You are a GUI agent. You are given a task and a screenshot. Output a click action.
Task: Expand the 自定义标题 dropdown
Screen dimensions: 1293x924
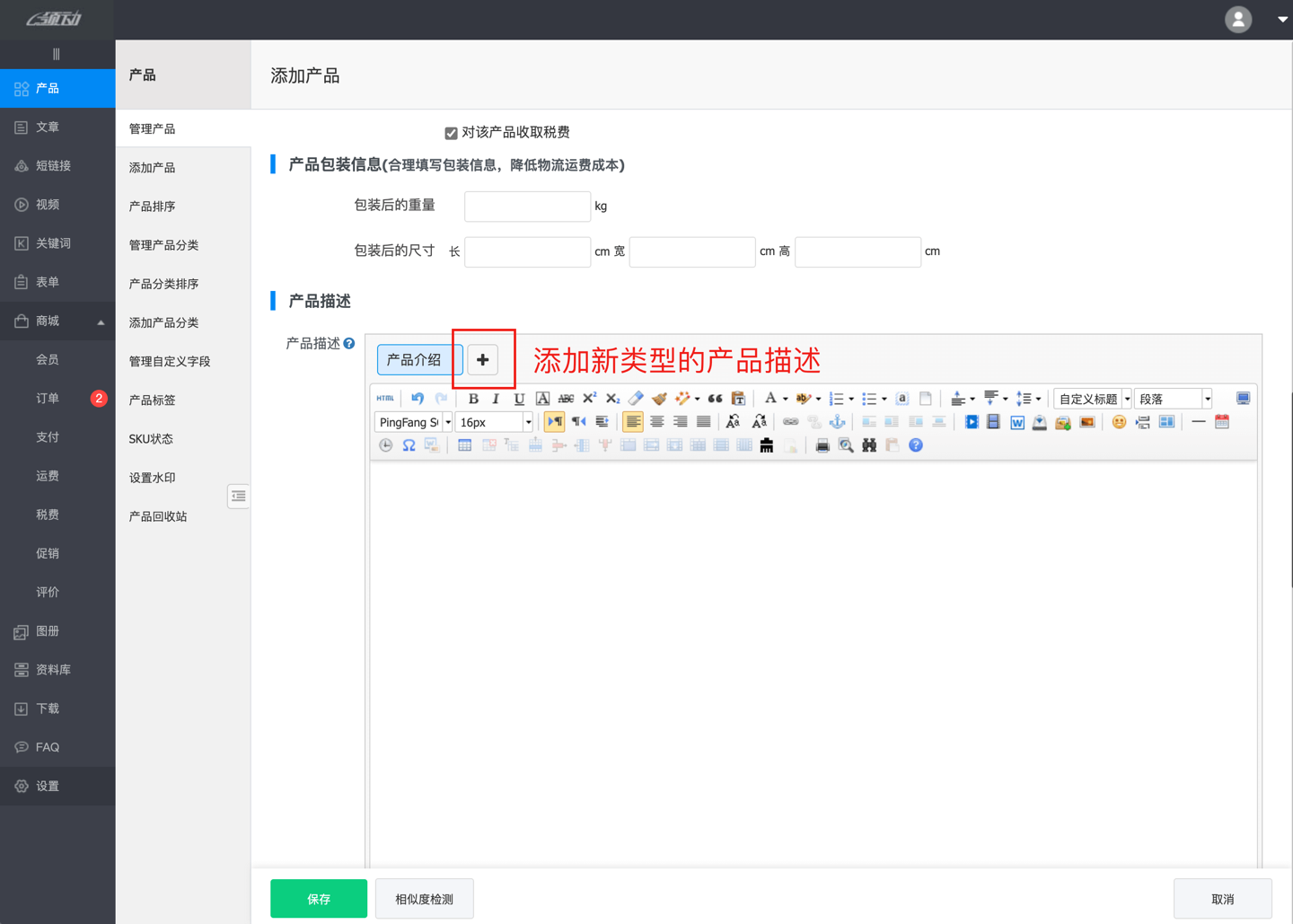tap(1088, 398)
